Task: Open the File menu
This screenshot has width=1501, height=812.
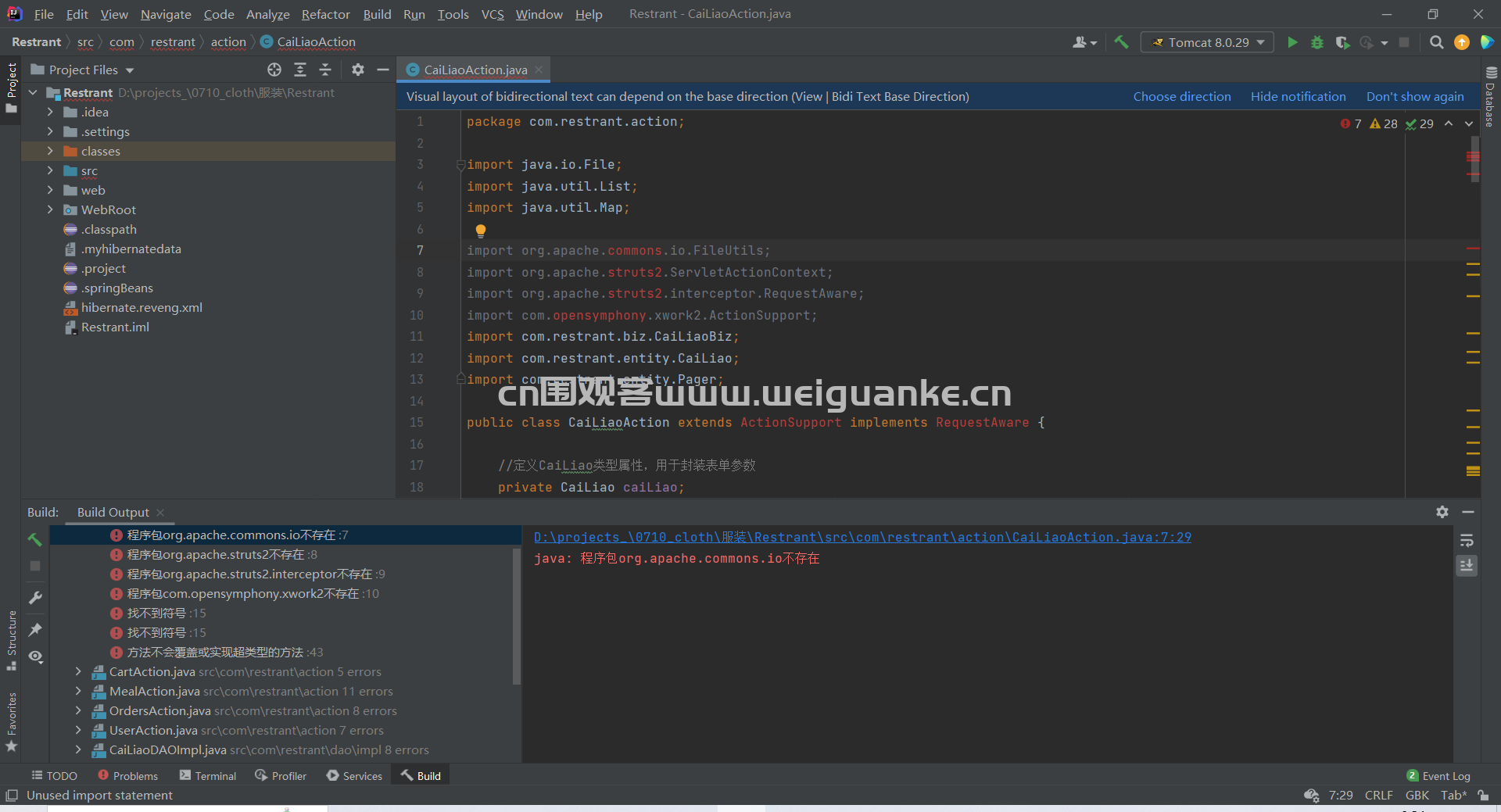Action: pyautogui.click(x=44, y=14)
